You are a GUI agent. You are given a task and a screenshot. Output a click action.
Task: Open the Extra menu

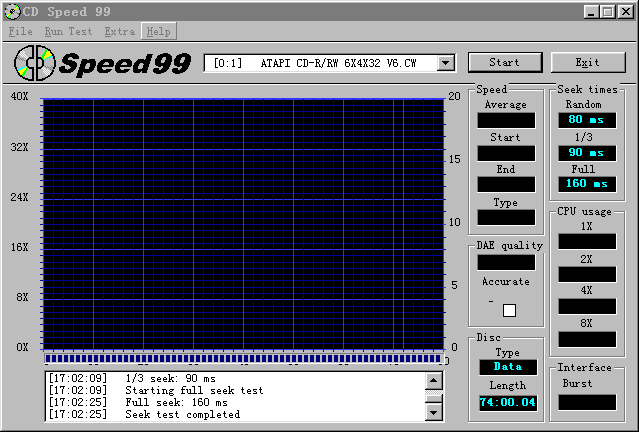coord(119,31)
